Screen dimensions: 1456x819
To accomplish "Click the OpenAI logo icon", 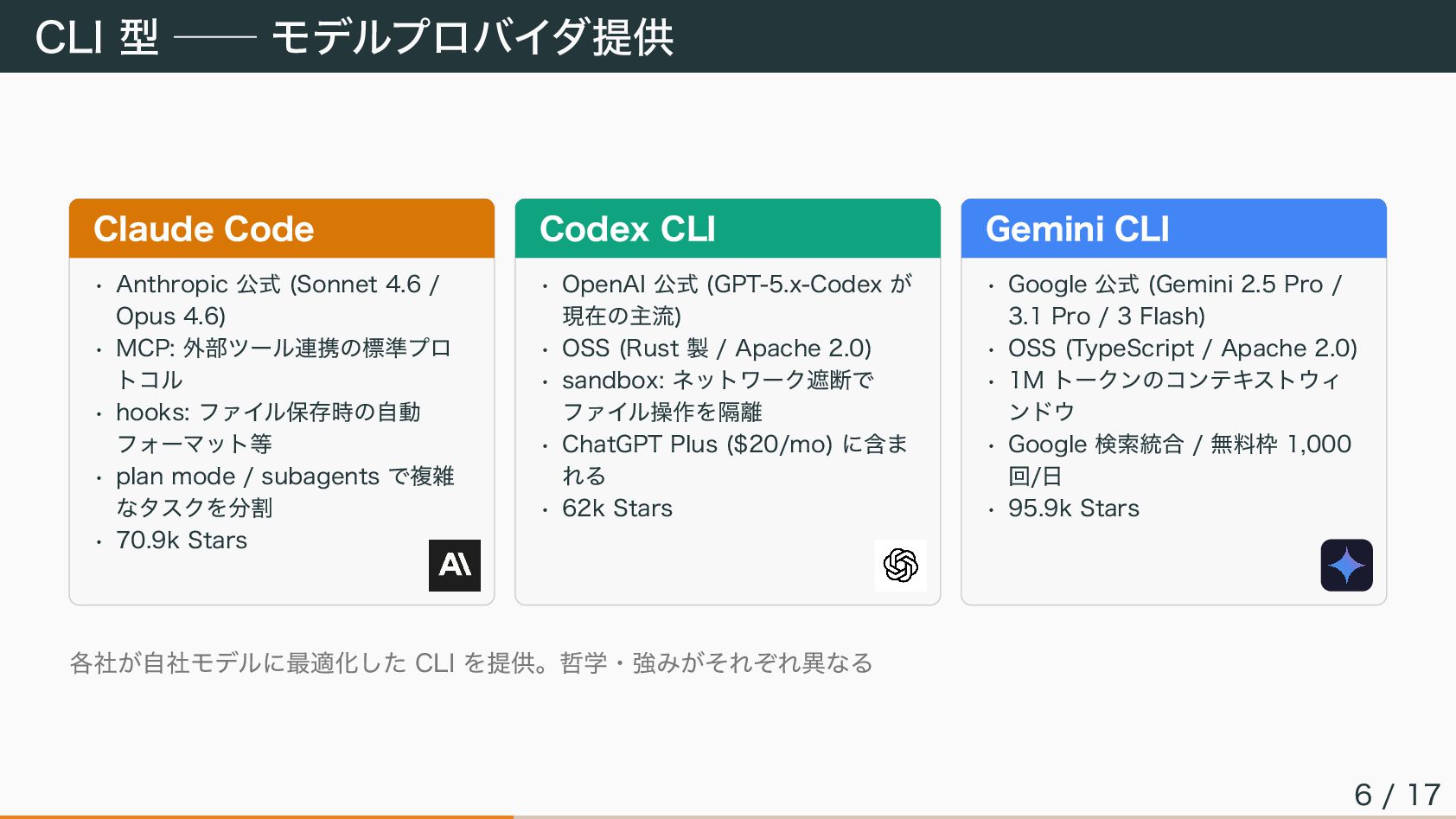I will 900,566.
